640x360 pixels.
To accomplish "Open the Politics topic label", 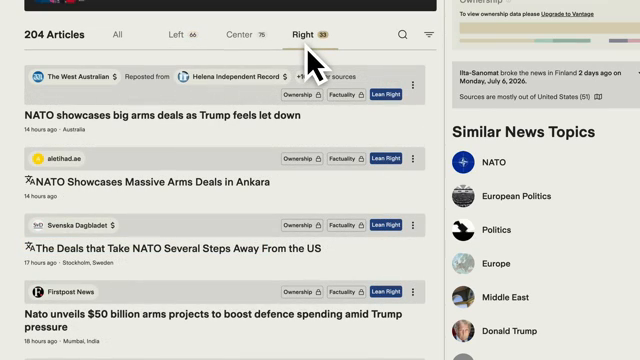I will click(496, 230).
